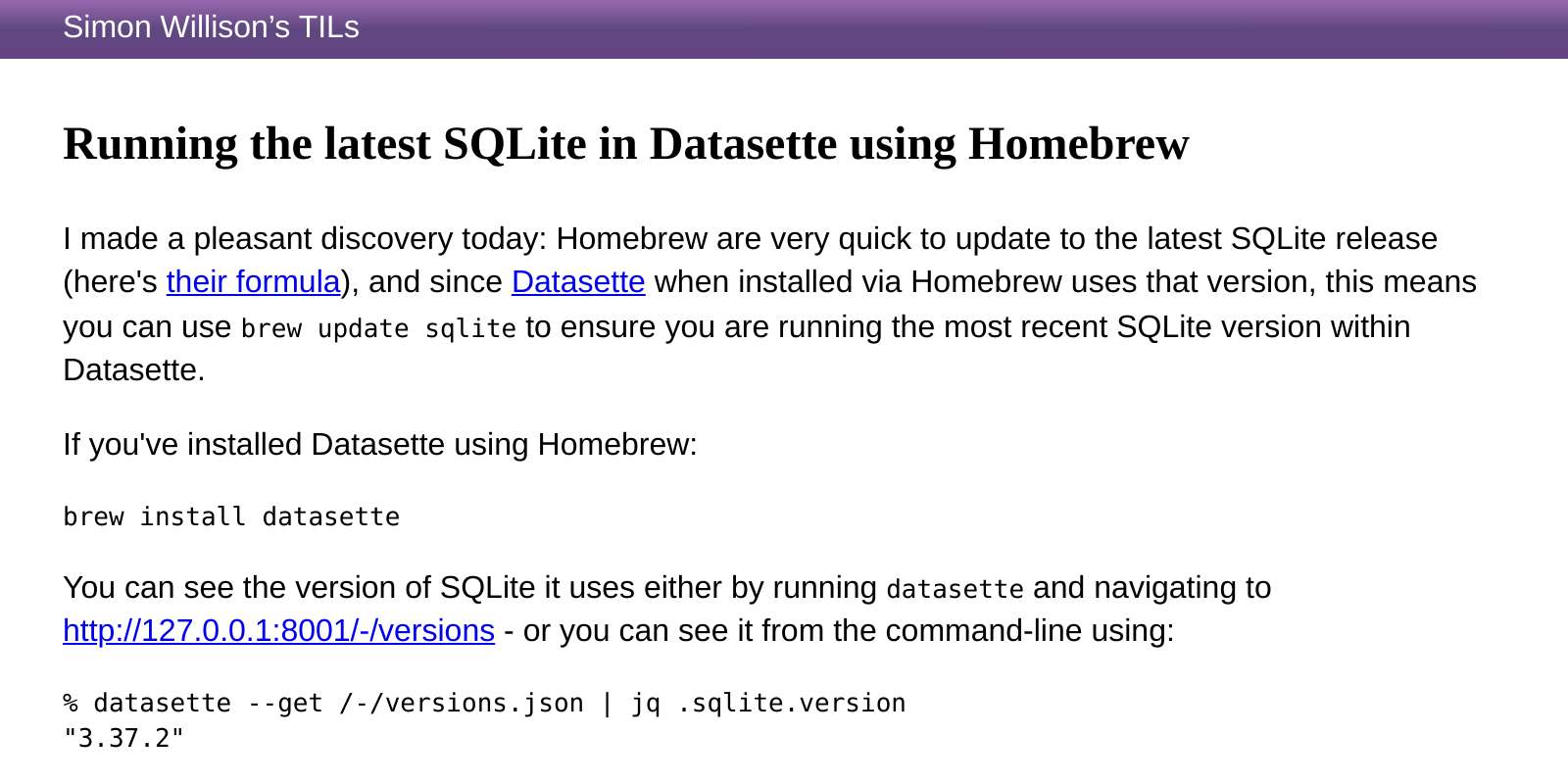Click the "3.37.2" version output

pyautogui.click(x=123, y=738)
